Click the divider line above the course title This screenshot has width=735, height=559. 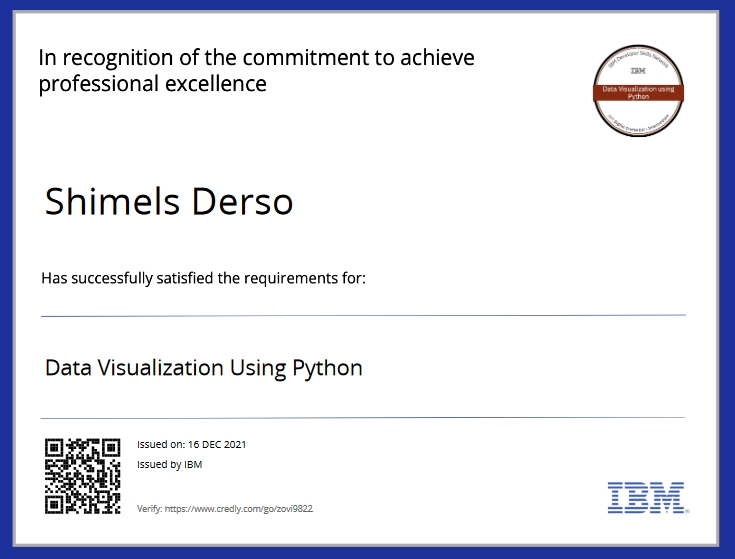(363, 315)
